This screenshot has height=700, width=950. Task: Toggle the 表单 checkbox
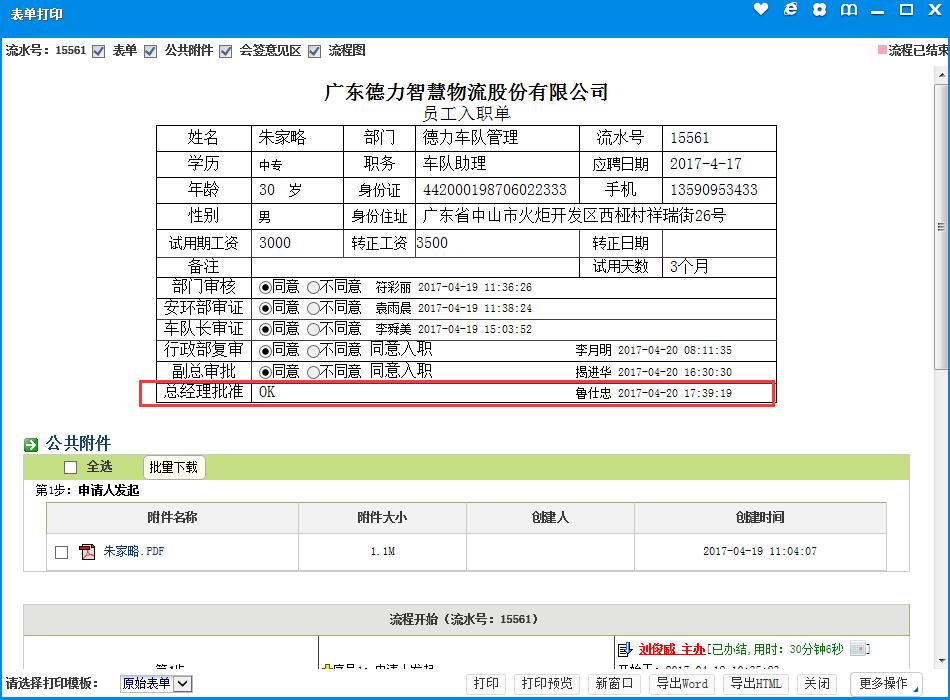pos(98,51)
